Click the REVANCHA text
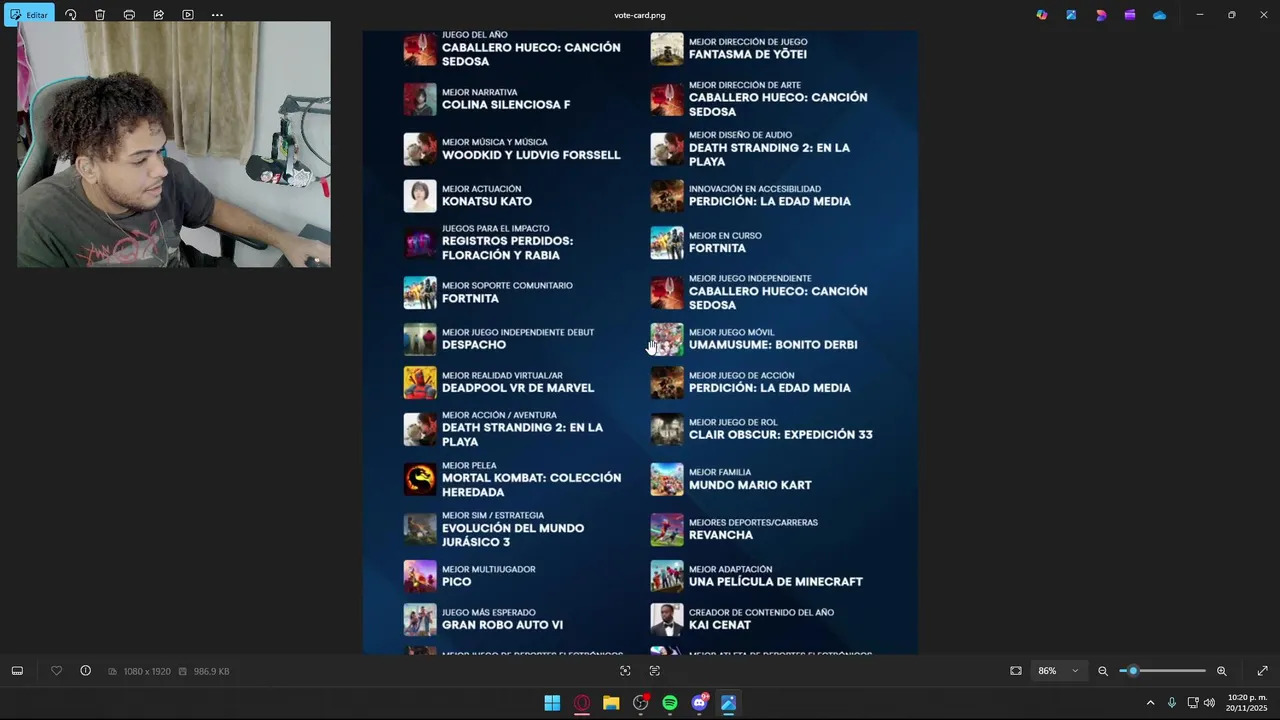Viewport: 1280px width, 720px height. pos(721,535)
